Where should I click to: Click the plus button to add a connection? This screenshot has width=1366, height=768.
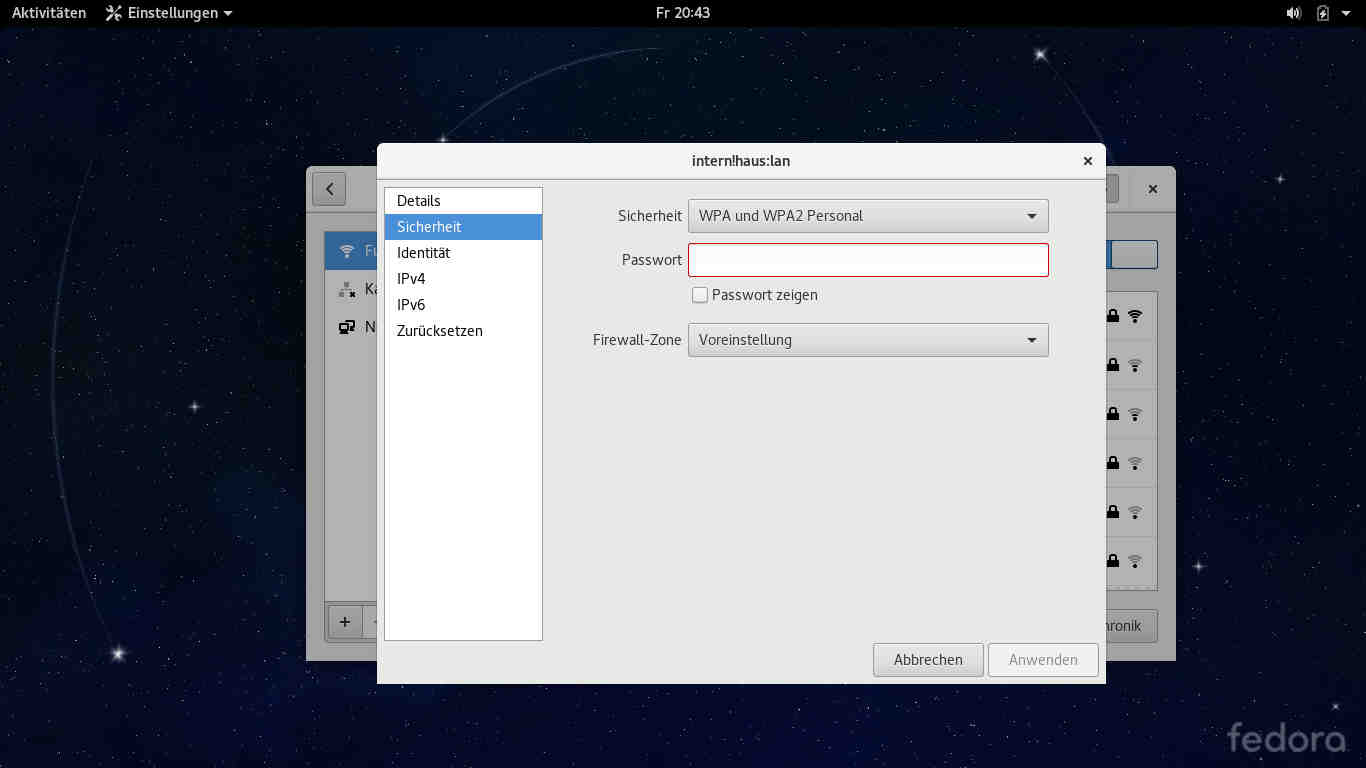pos(345,622)
